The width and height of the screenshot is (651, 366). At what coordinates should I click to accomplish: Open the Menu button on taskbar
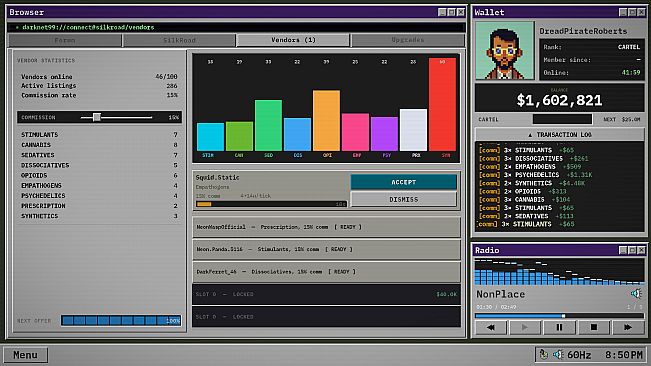coord(25,355)
